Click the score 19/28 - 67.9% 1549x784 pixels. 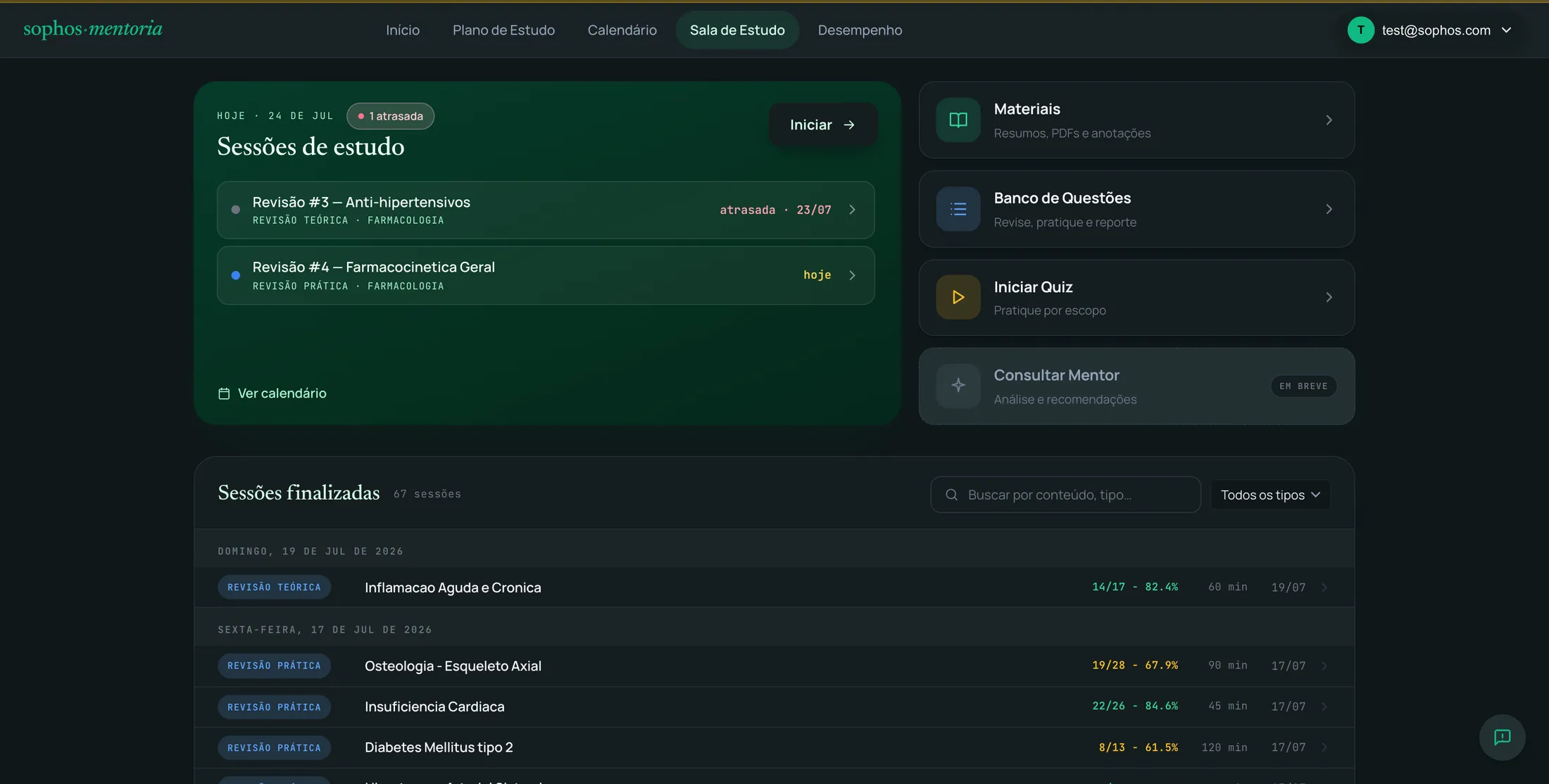click(1135, 665)
